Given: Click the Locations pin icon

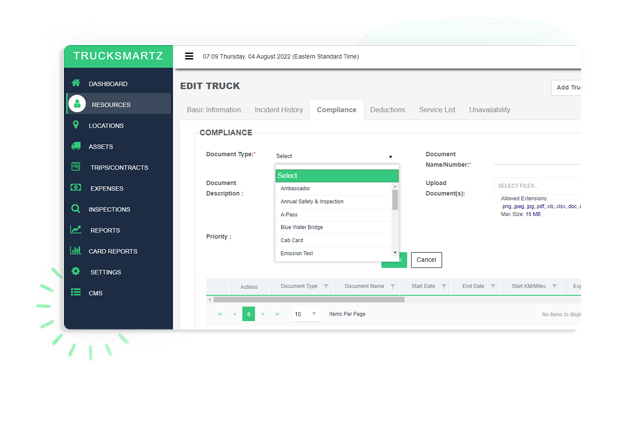Looking at the screenshot, I should [76, 125].
